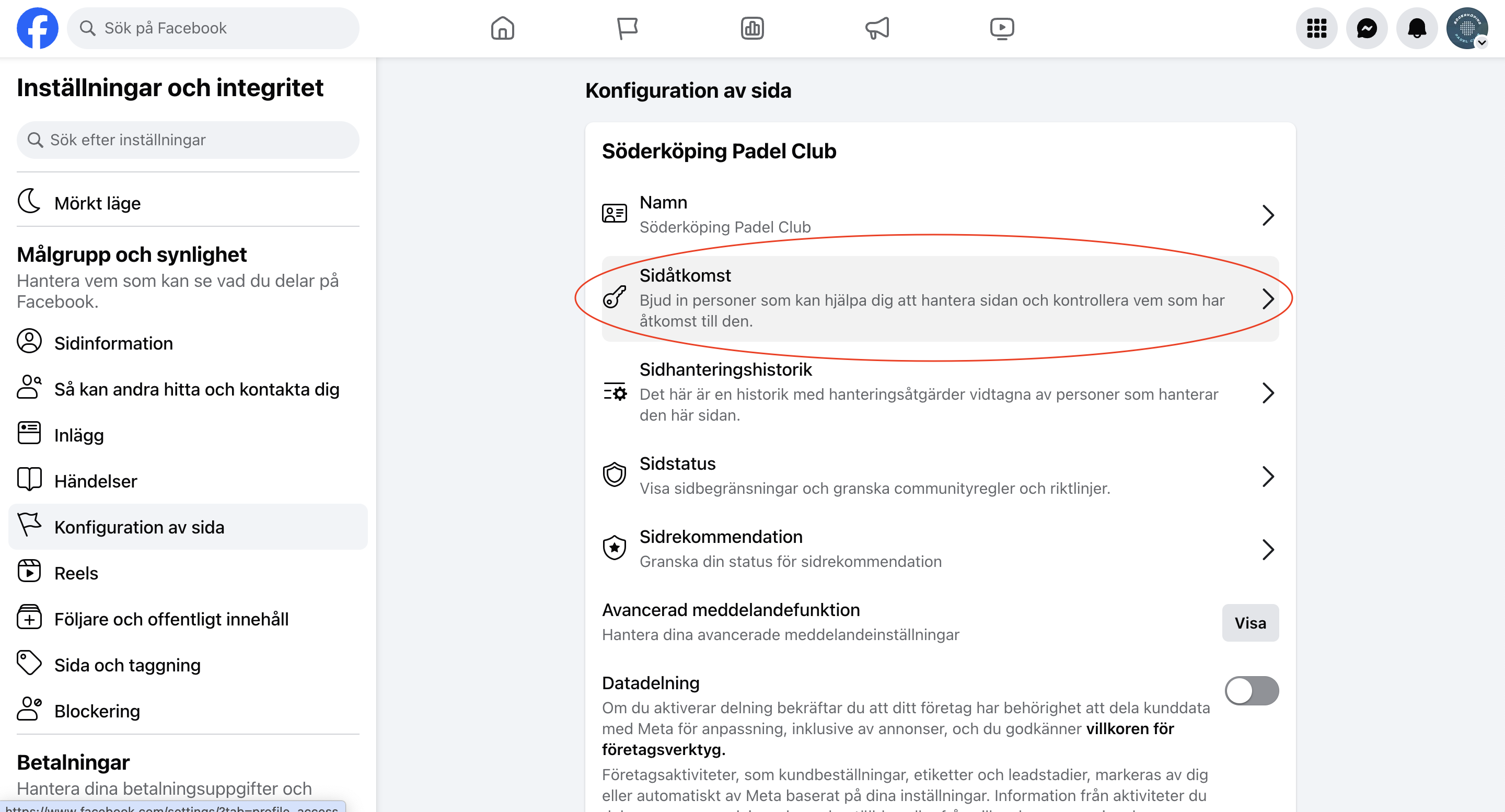Select Blockering in the sidebar
Screen dimensions: 1505x812
point(97,711)
